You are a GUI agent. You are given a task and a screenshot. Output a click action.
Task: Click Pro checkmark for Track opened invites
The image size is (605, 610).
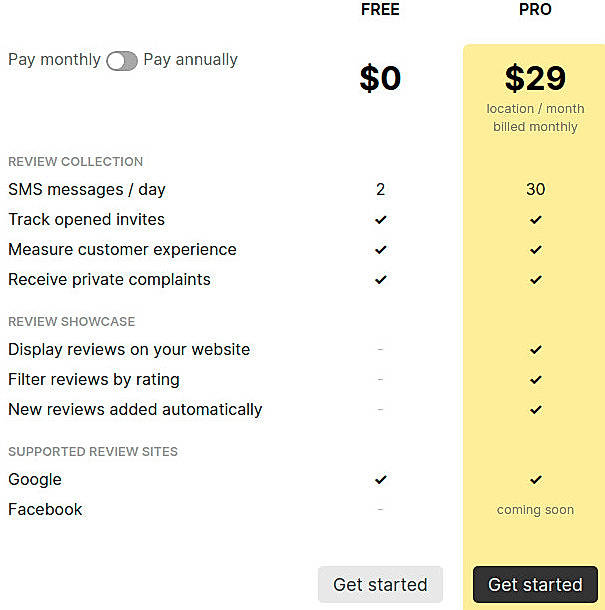[x=536, y=220]
